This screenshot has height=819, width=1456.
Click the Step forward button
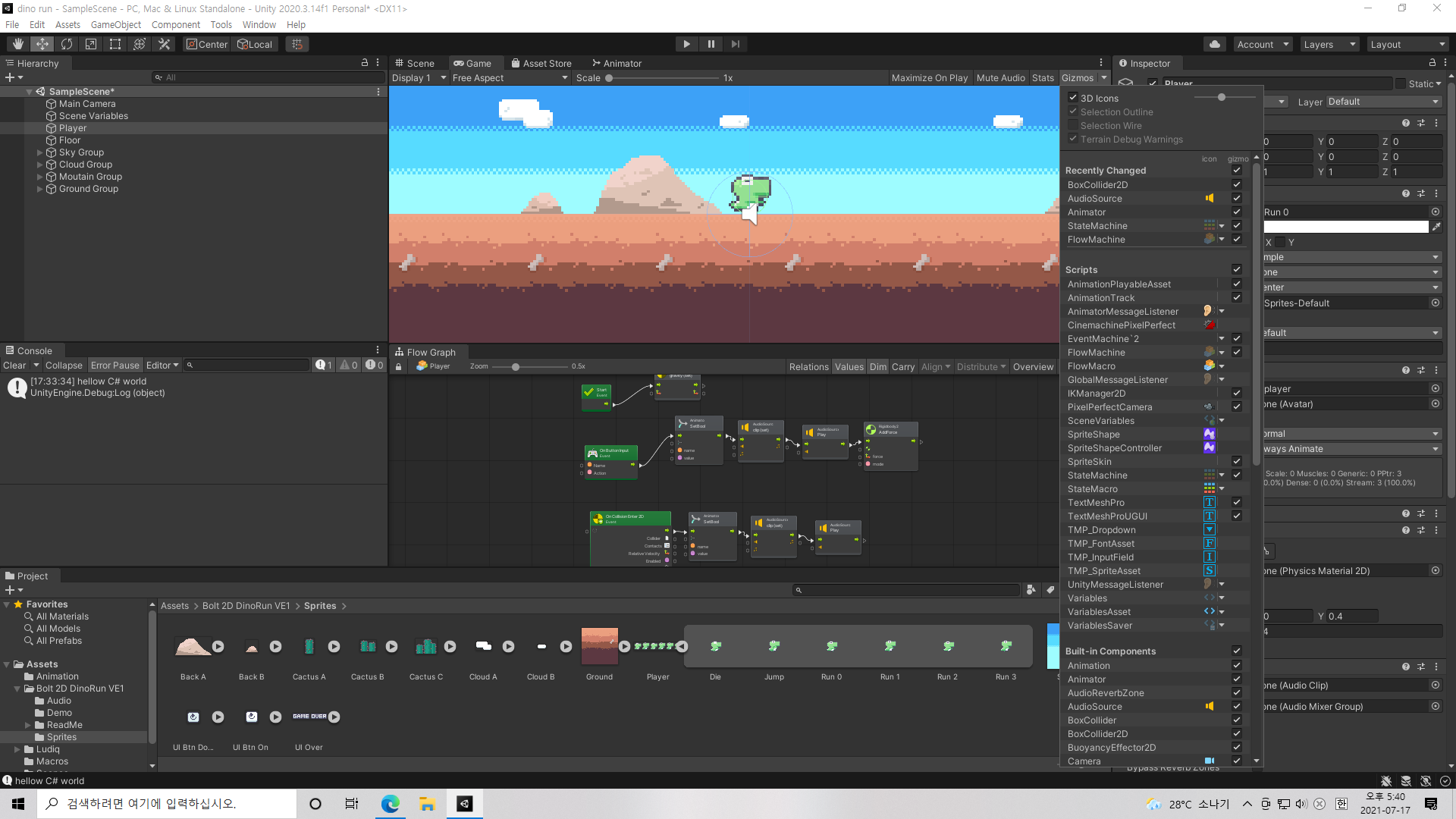click(x=735, y=44)
